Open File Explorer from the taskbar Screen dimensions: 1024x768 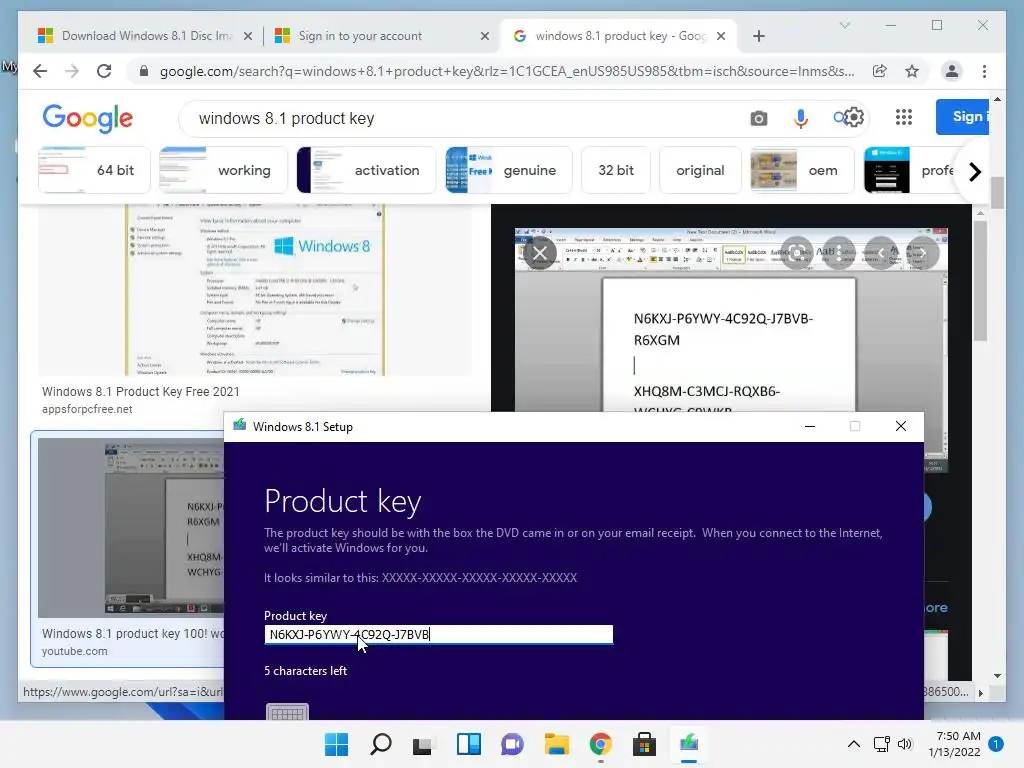point(556,744)
